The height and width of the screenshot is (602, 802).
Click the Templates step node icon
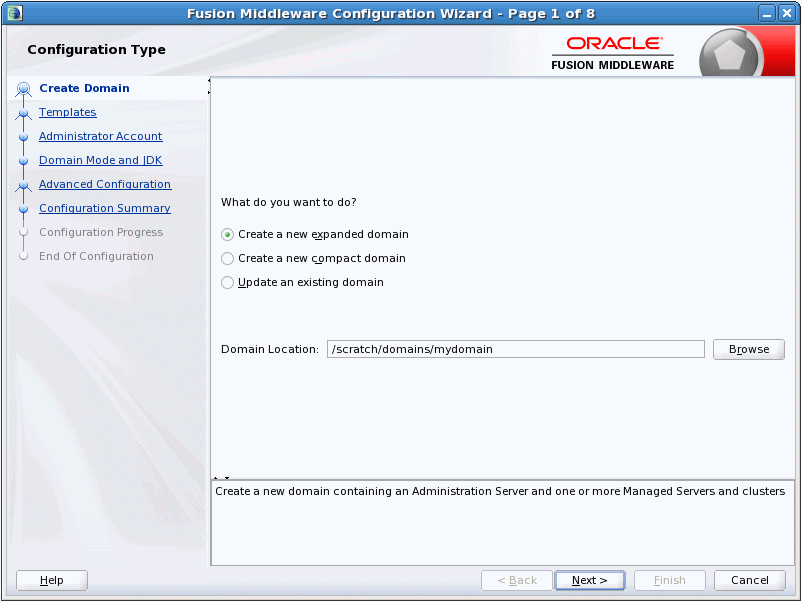tap(24, 113)
